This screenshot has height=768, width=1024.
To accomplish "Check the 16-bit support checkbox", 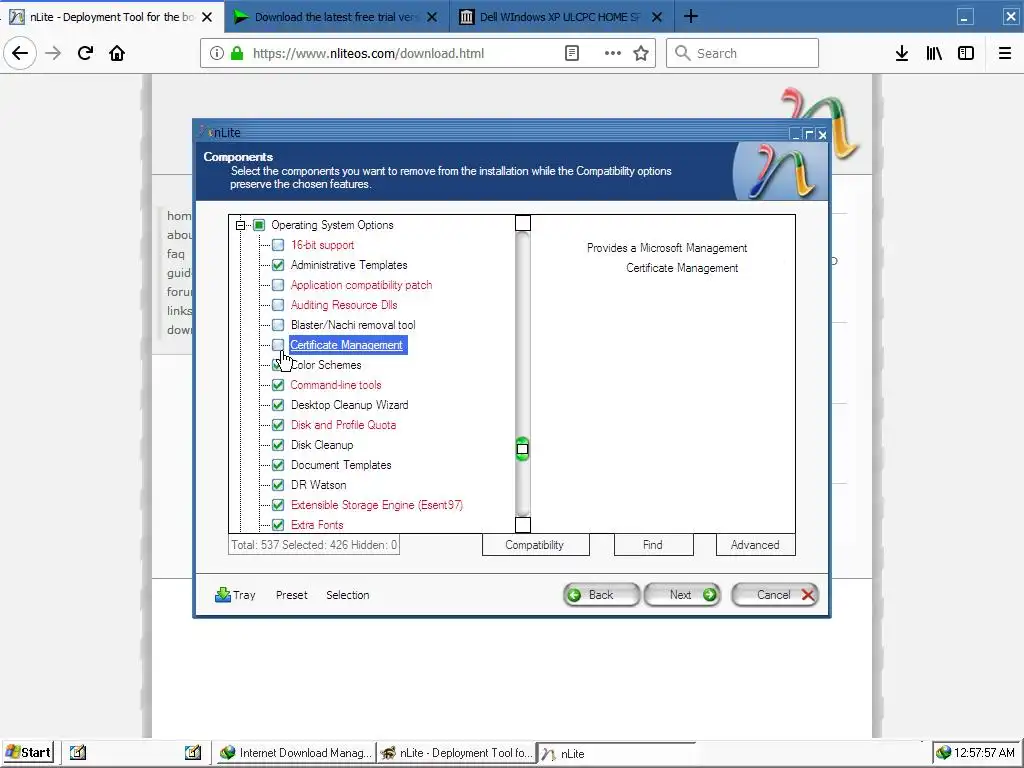I will click(278, 245).
